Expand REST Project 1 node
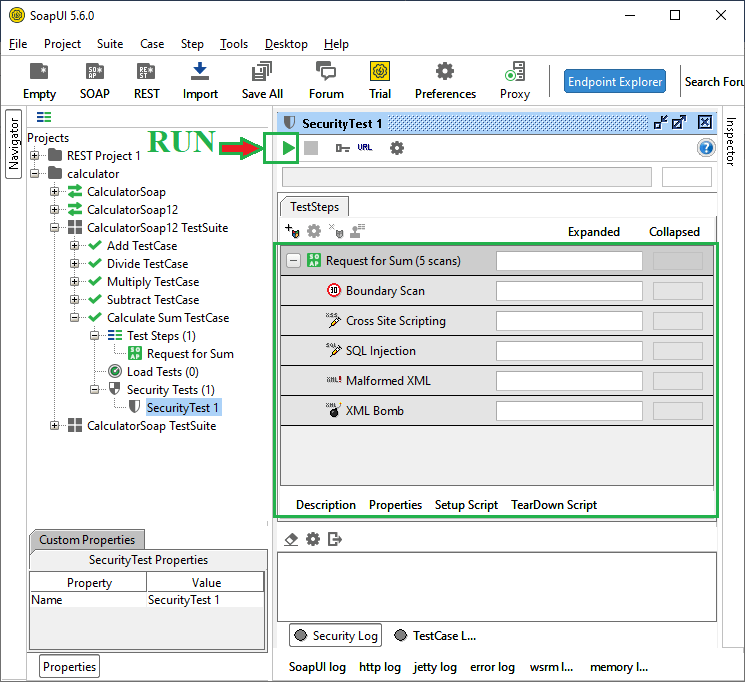745x682 pixels. point(35,155)
